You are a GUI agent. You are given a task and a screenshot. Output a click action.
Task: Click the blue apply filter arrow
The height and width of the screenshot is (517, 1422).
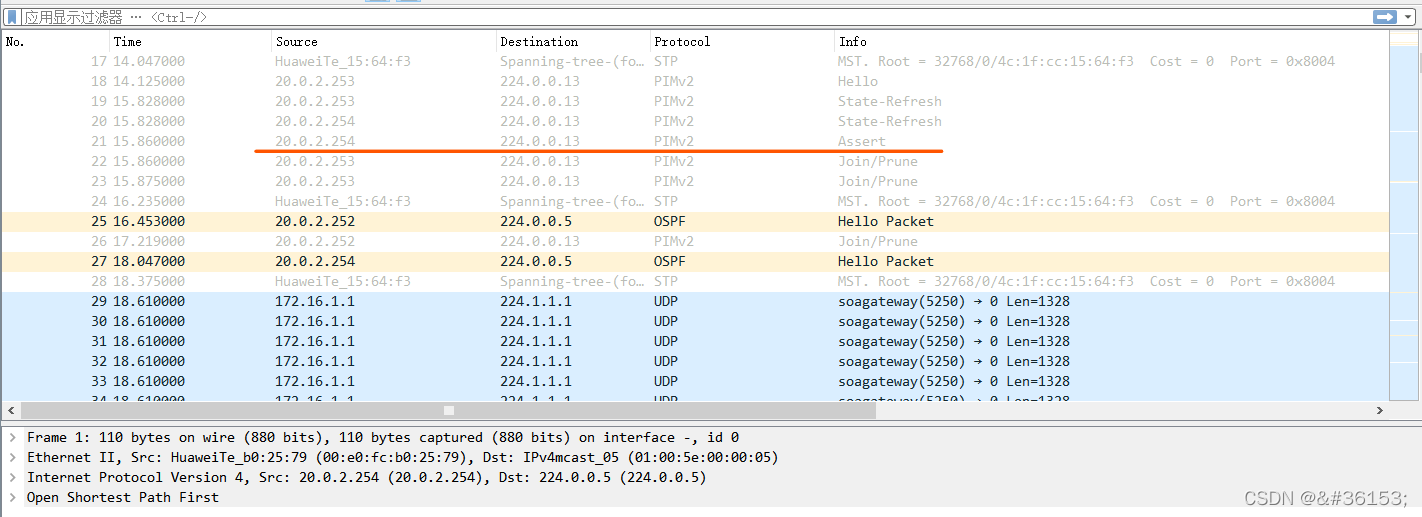click(1384, 17)
